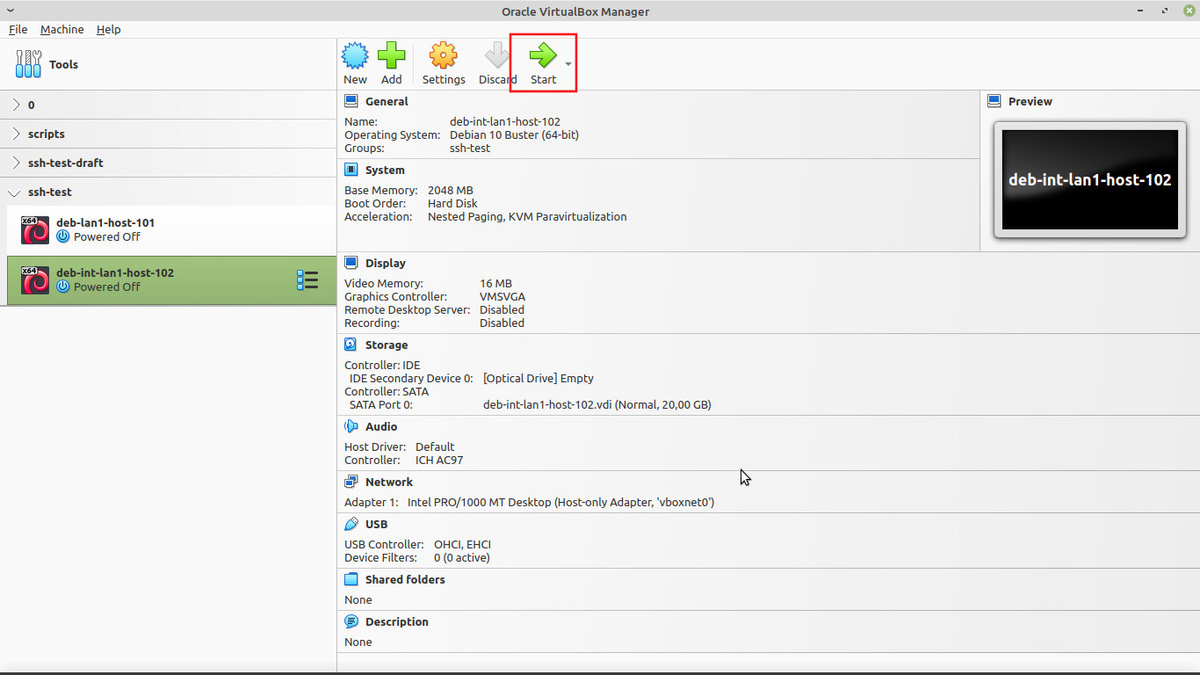Open Settings via the orange gear icon
The image size is (1200, 675).
(x=443, y=55)
